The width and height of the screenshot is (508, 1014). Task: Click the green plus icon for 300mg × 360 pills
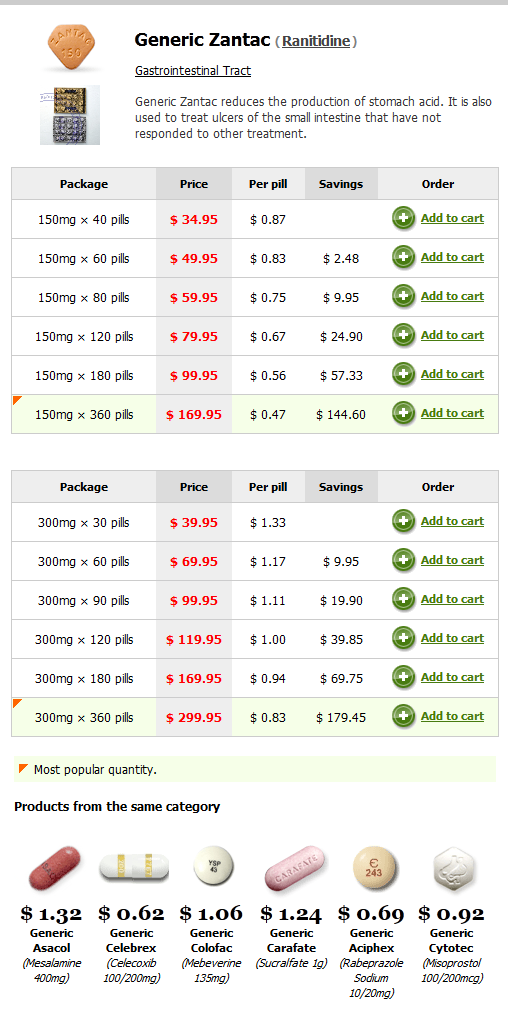click(x=403, y=716)
